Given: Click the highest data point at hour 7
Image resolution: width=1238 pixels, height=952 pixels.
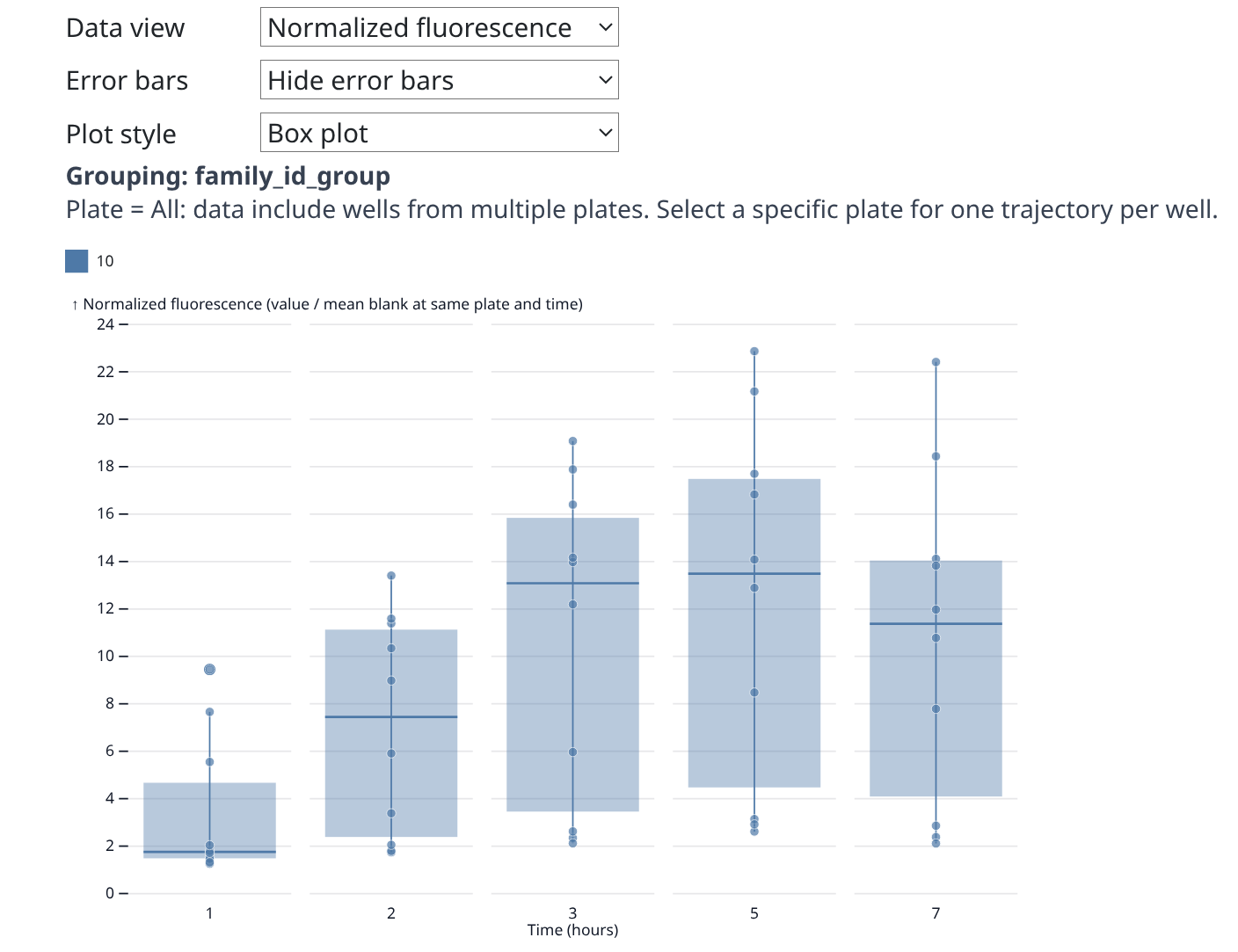Looking at the screenshot, I should pyautogui.click(x=936, y=362).
